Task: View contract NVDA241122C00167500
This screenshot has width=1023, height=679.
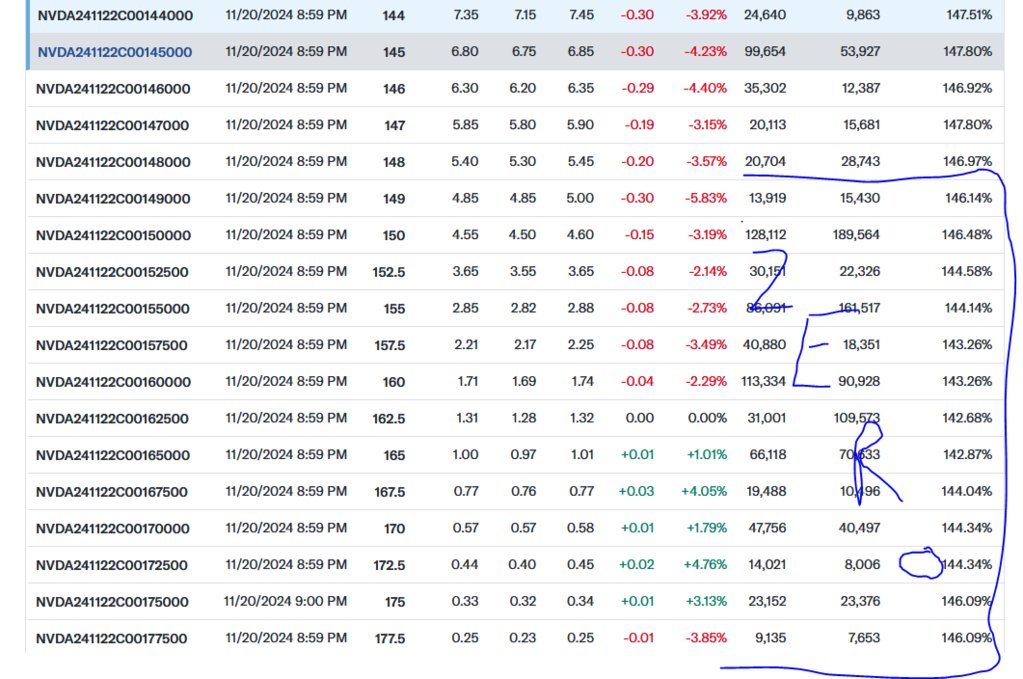Action: (112, 492)
